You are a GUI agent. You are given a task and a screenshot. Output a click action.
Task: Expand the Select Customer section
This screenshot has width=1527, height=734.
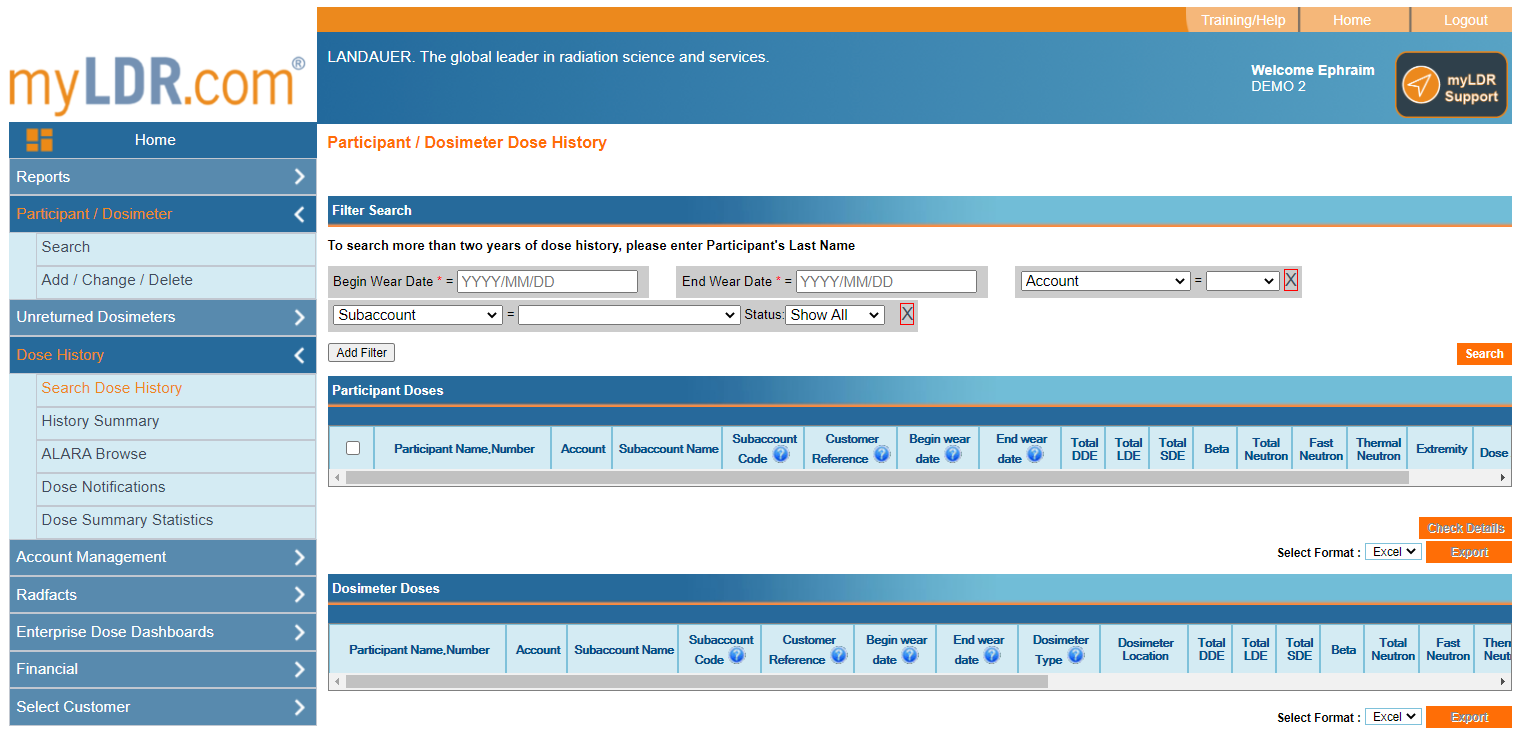pyautogui.click(x=299, y=707)
